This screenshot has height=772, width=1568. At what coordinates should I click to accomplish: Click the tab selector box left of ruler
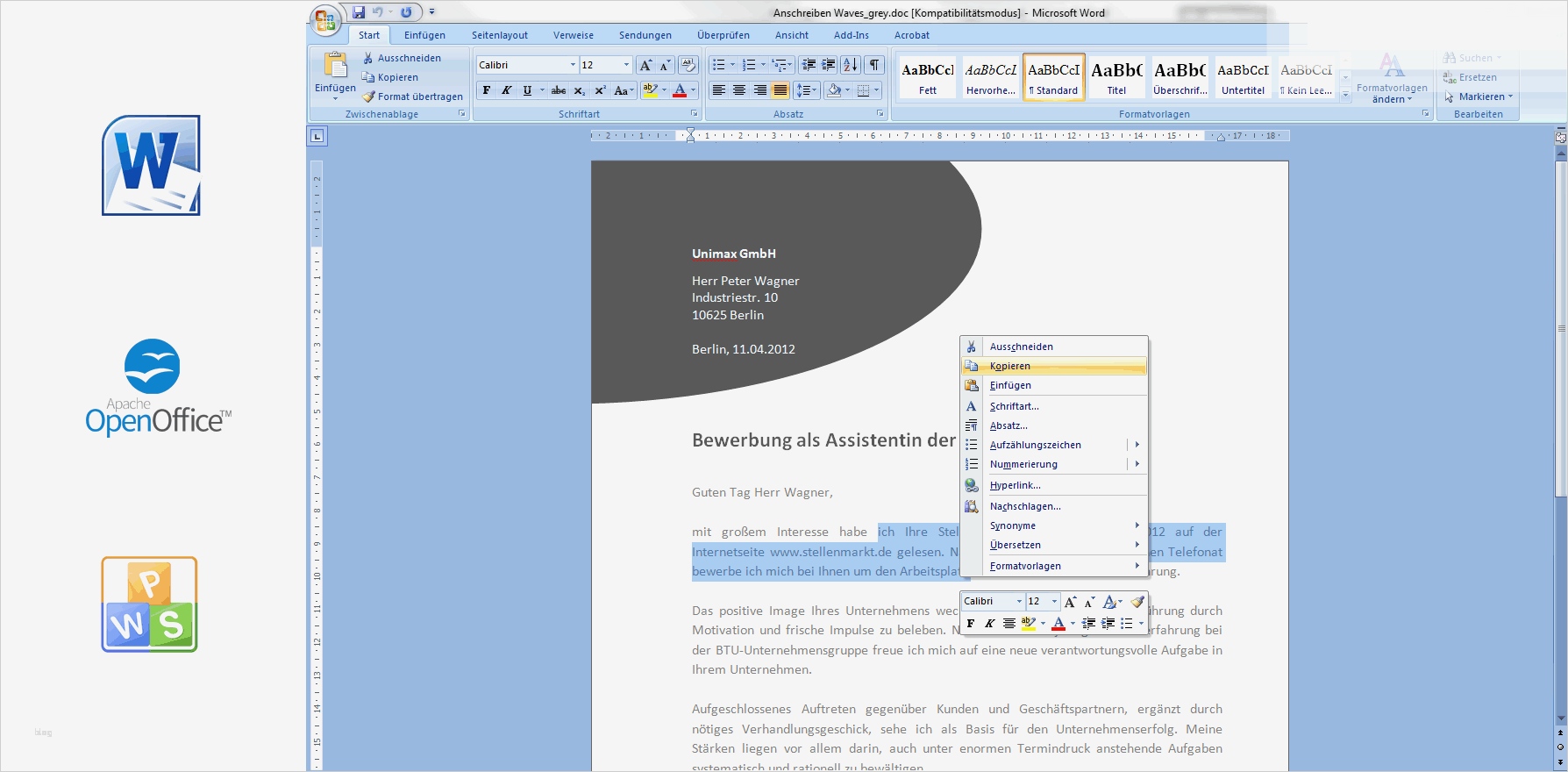tap(317, 136)
